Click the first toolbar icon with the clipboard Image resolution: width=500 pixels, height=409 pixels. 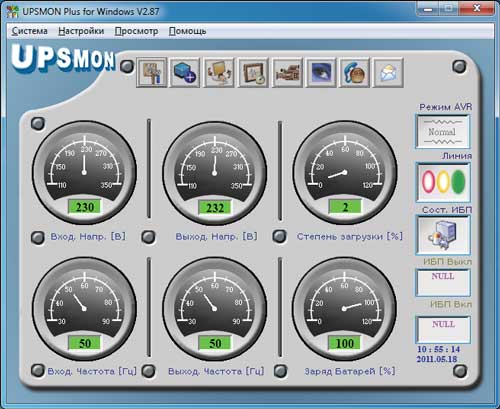pyautogui.click(x=152, y=72)
